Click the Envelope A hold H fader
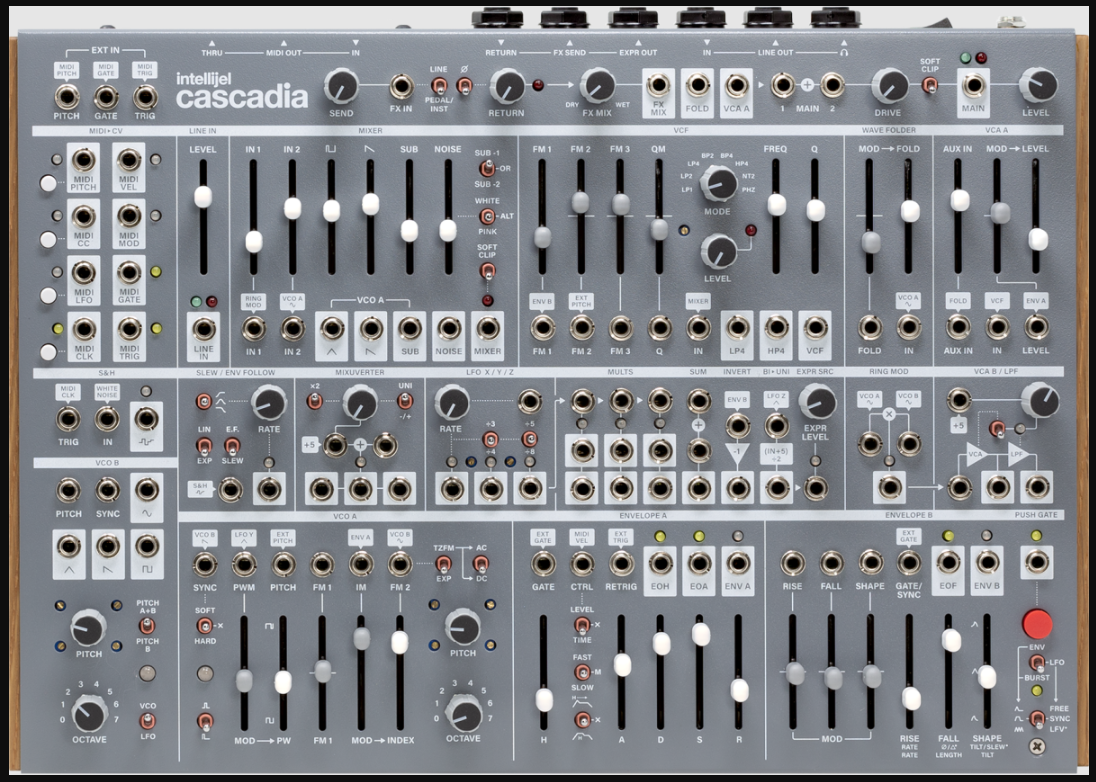Image resolution: width=1096 pixels, height=782 pixels. tap(544, 700)
